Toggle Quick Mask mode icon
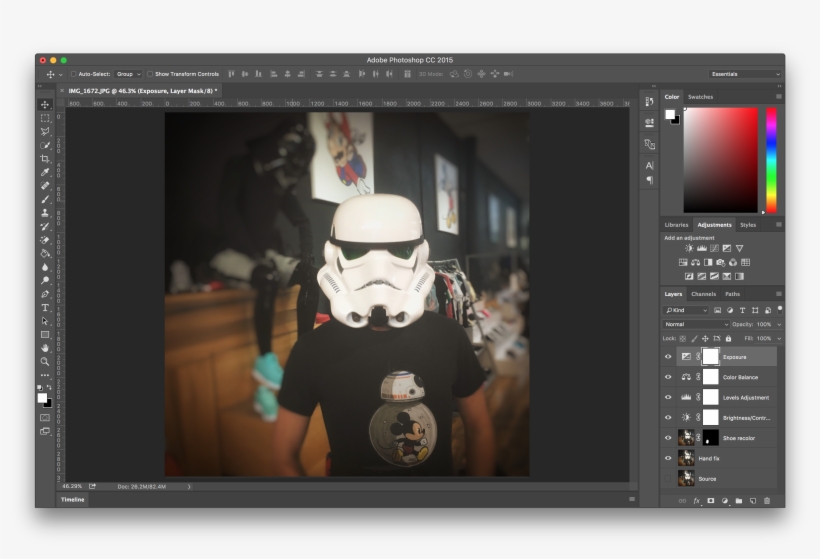 click(x=45, y=418)
